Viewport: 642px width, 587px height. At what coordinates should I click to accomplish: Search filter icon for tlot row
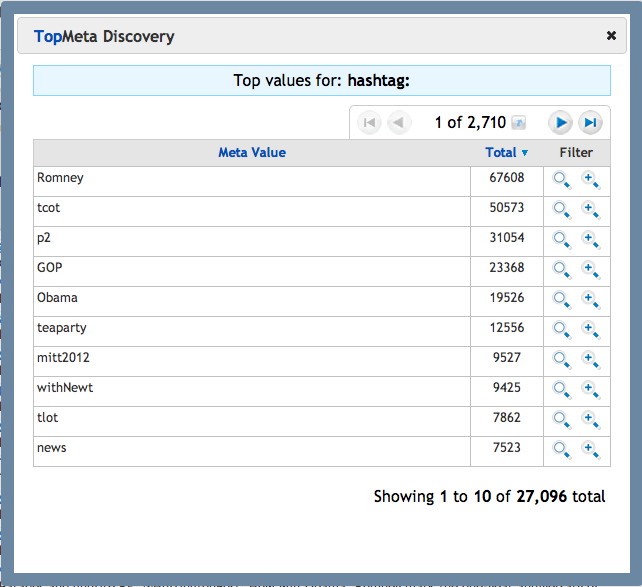pos(562,420)
